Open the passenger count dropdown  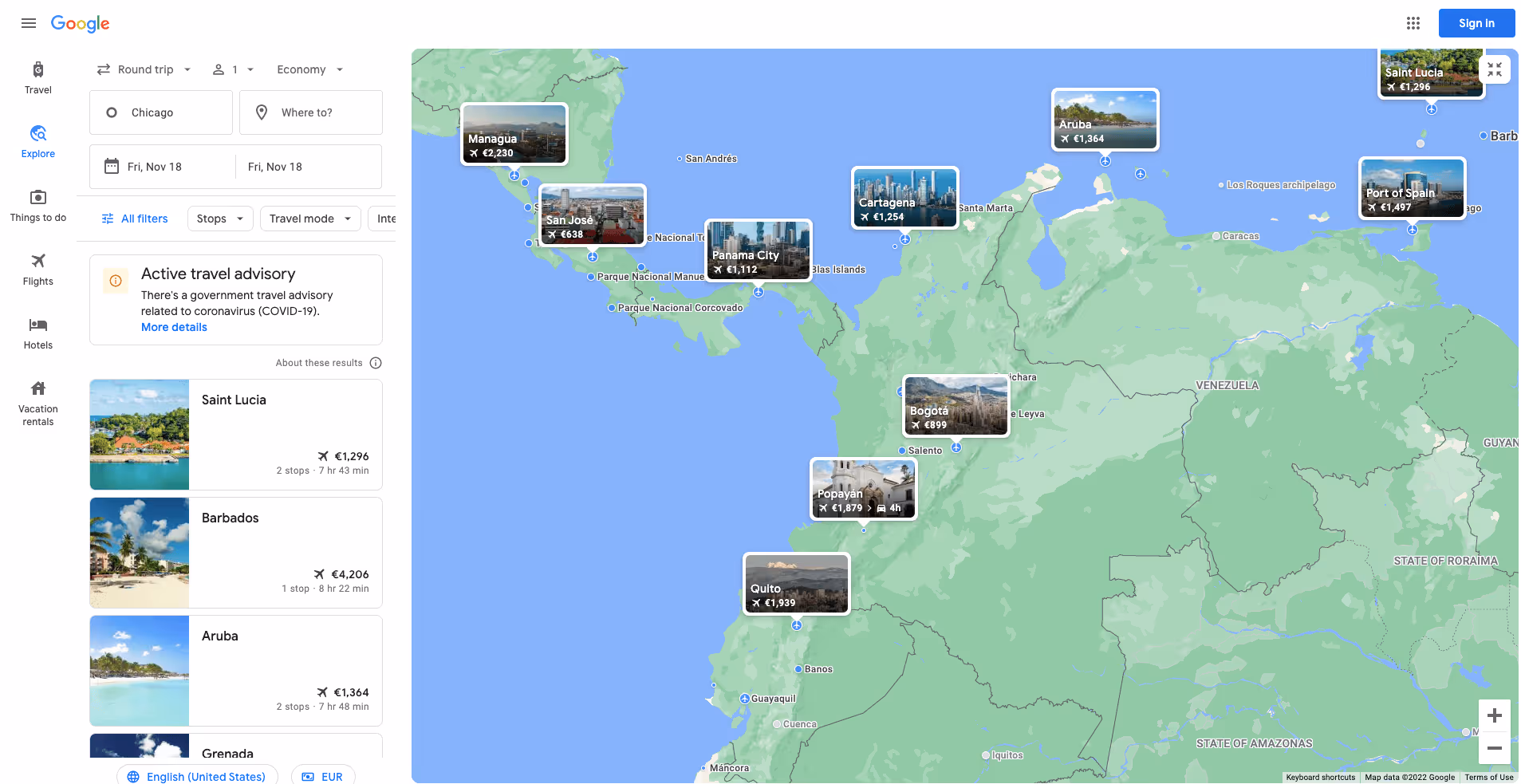233,69
